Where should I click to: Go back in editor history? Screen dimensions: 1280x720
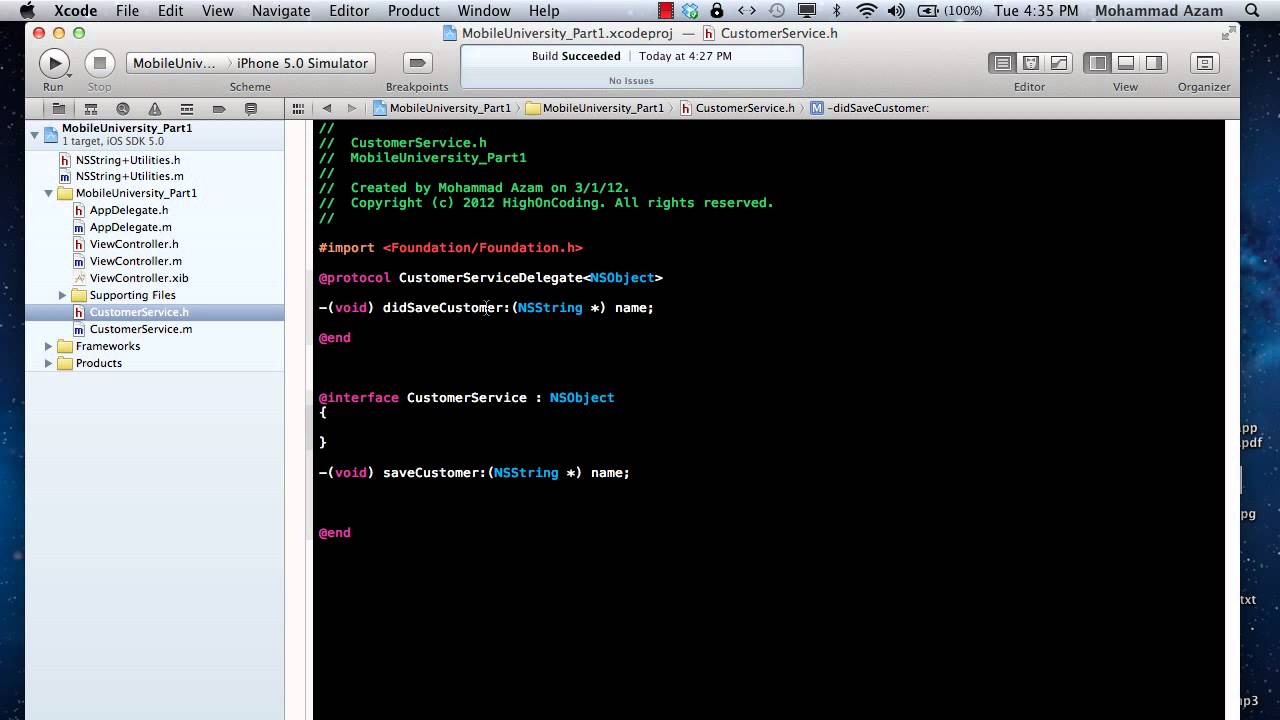tap(327, 108)
